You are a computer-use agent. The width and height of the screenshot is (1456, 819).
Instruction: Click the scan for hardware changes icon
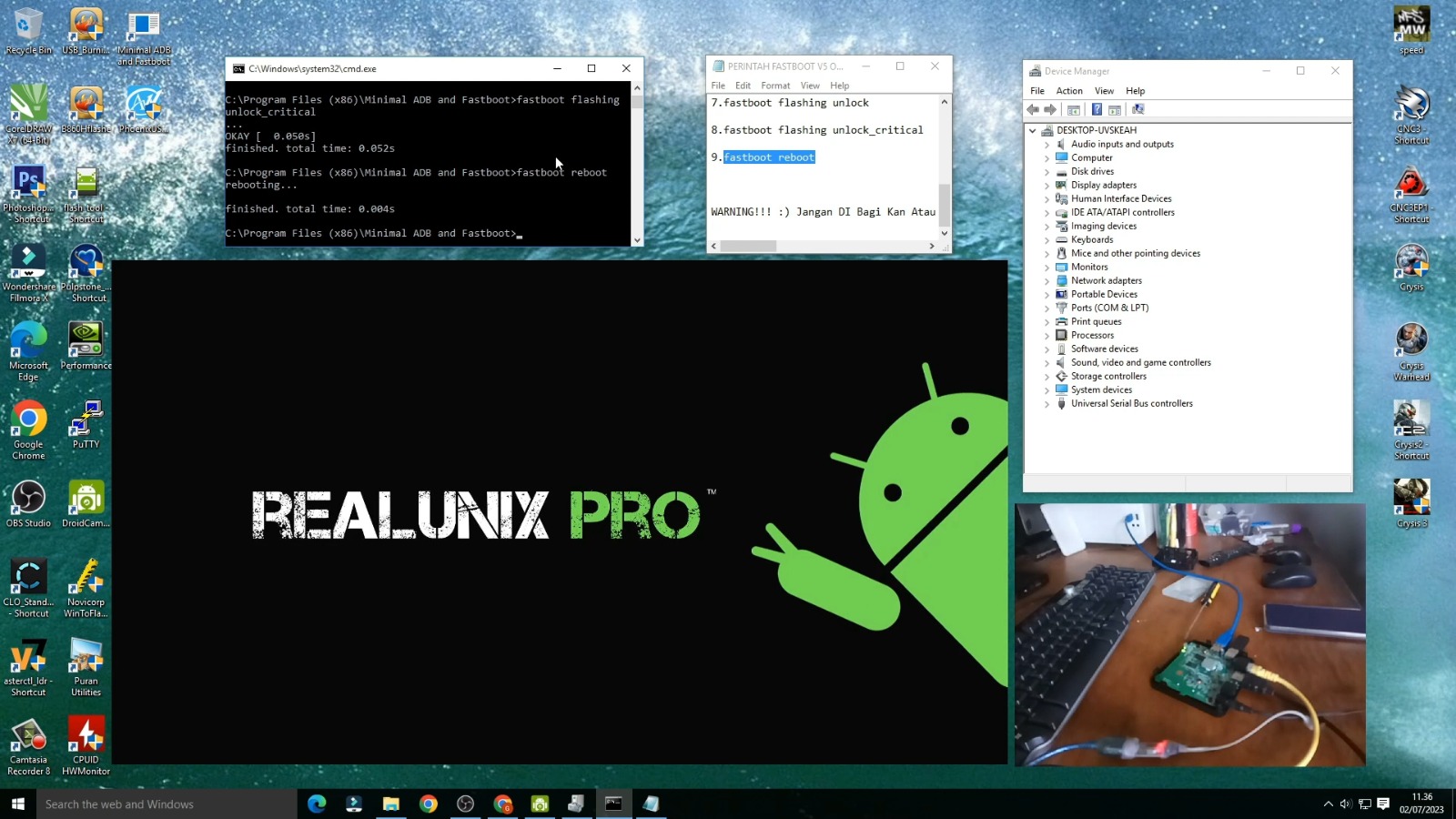click(1137, 109)
